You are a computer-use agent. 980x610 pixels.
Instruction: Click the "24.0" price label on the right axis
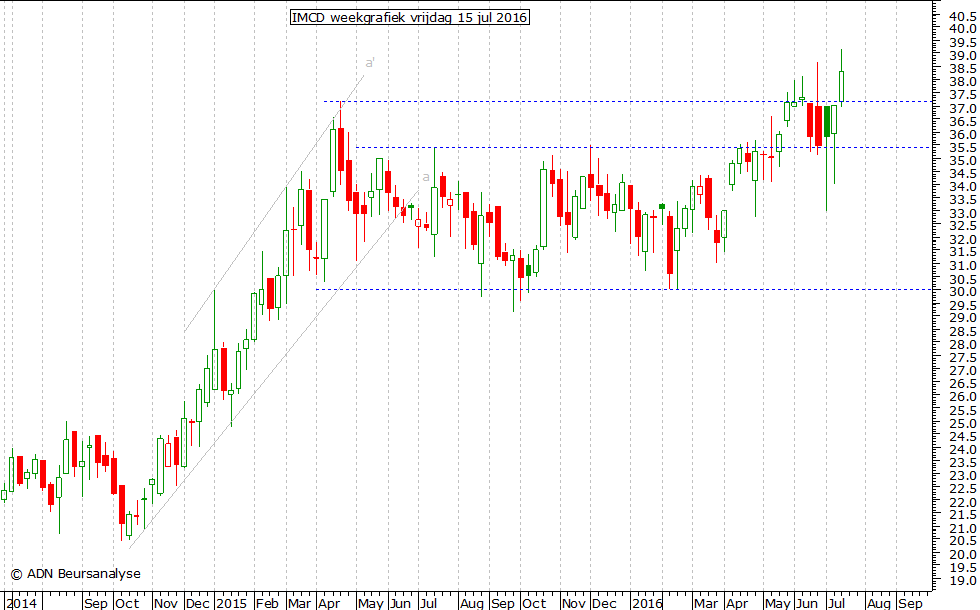tap(962, 449)
